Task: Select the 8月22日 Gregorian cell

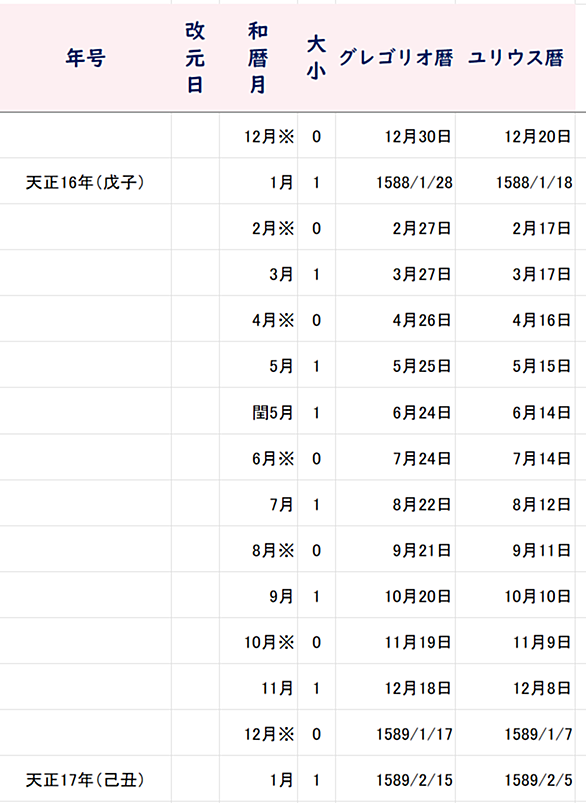Action: click(395, 504)
